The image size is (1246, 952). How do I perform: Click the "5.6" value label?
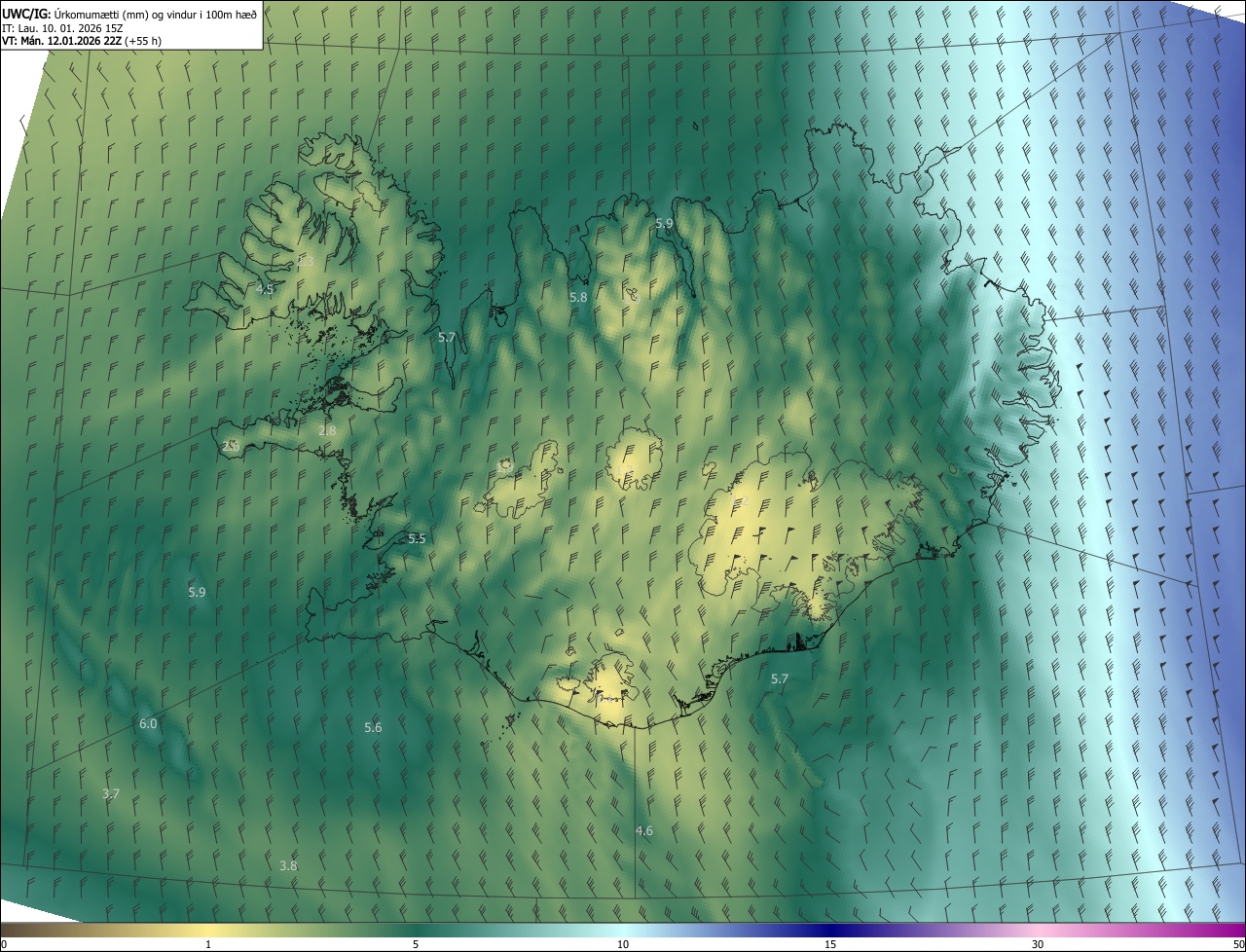coord(373,727)
